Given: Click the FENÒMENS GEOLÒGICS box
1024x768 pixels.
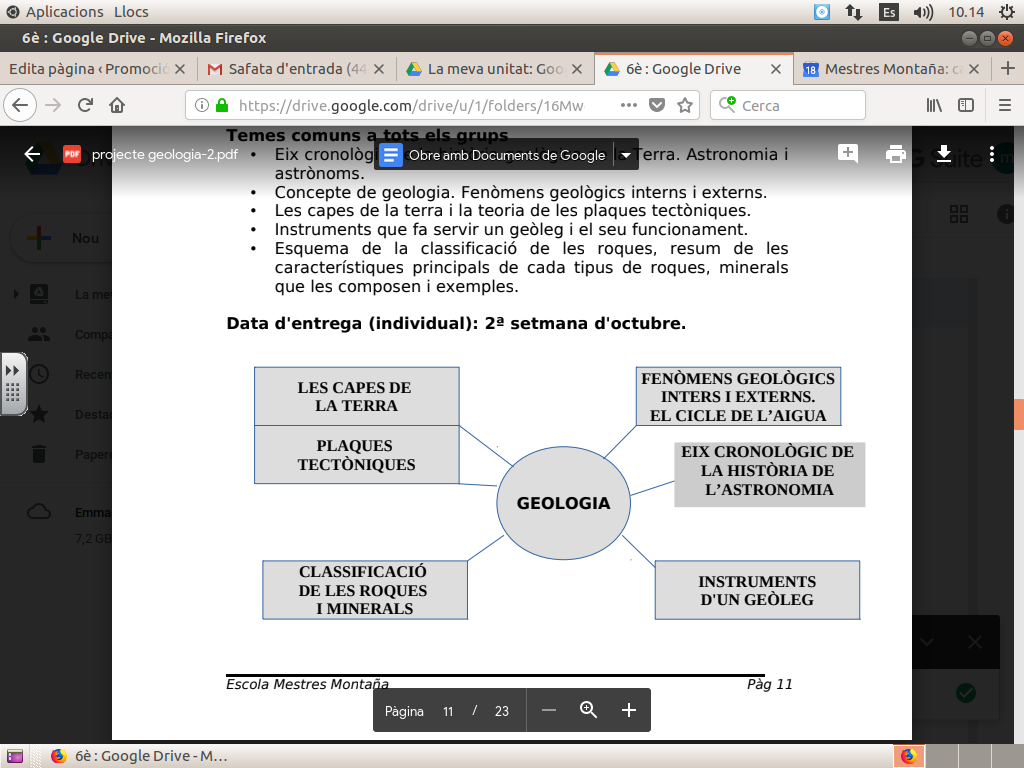Looking at the screenshot, I should [739, 396].
